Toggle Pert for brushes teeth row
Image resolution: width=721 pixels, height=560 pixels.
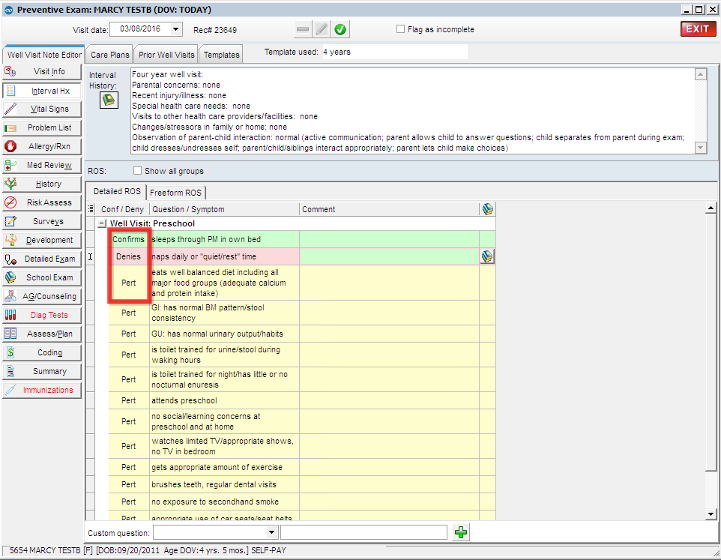(129, 484)
